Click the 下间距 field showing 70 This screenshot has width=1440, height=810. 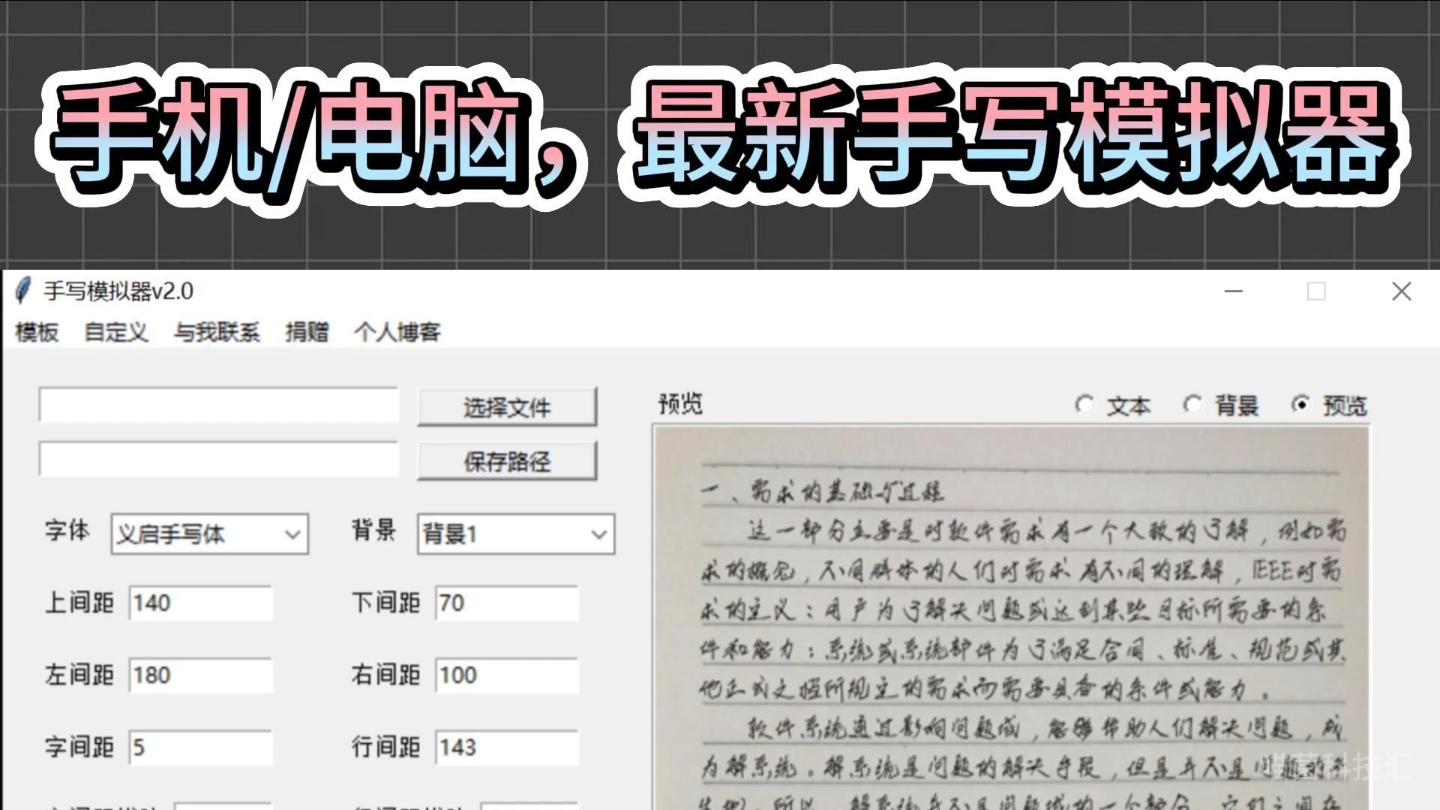[x=506, y=603]
